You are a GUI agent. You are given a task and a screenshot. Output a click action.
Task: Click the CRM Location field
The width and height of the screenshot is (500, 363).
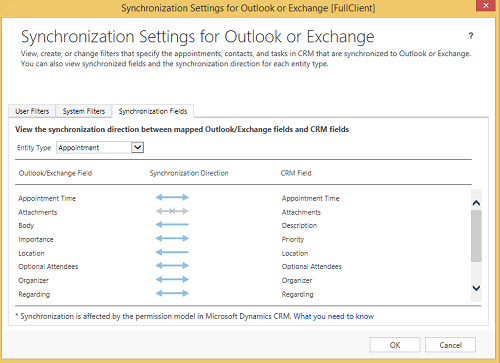click(x=295, y=253)
